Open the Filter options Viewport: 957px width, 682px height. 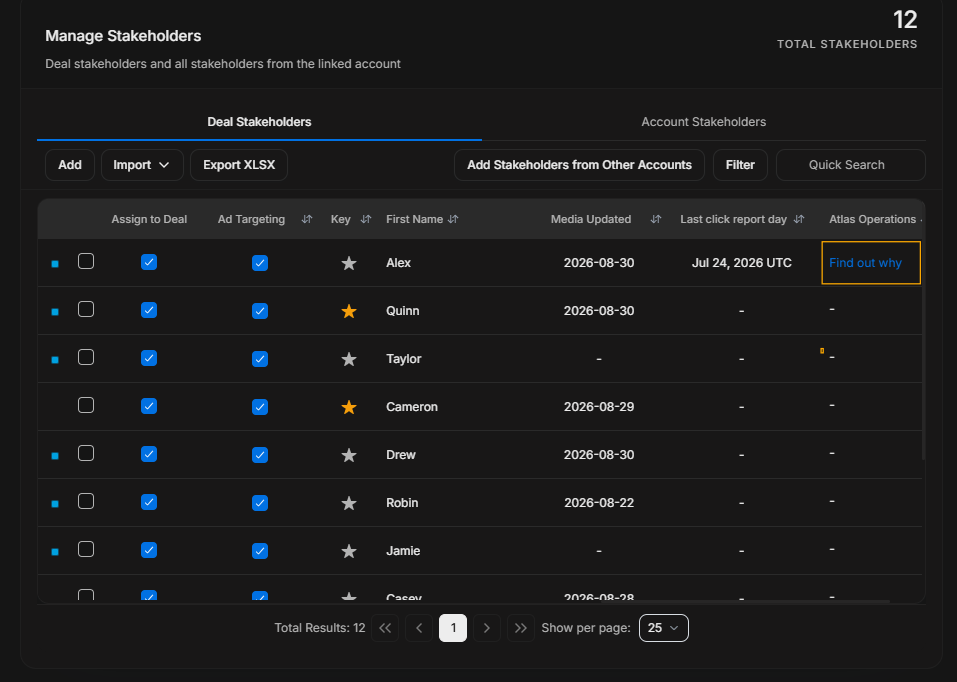(740, 165)
